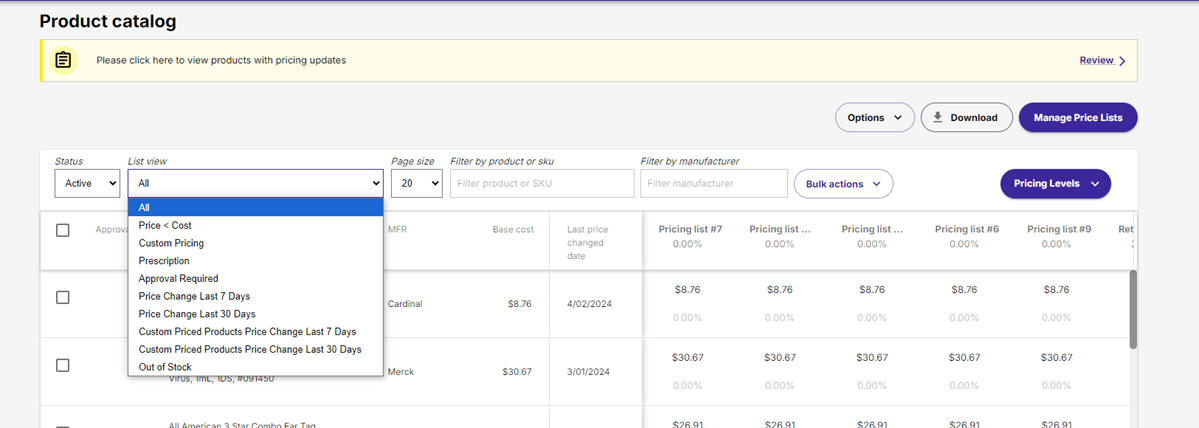Click the Product catalog heading
1199x428 pixels.
point(108,21)
